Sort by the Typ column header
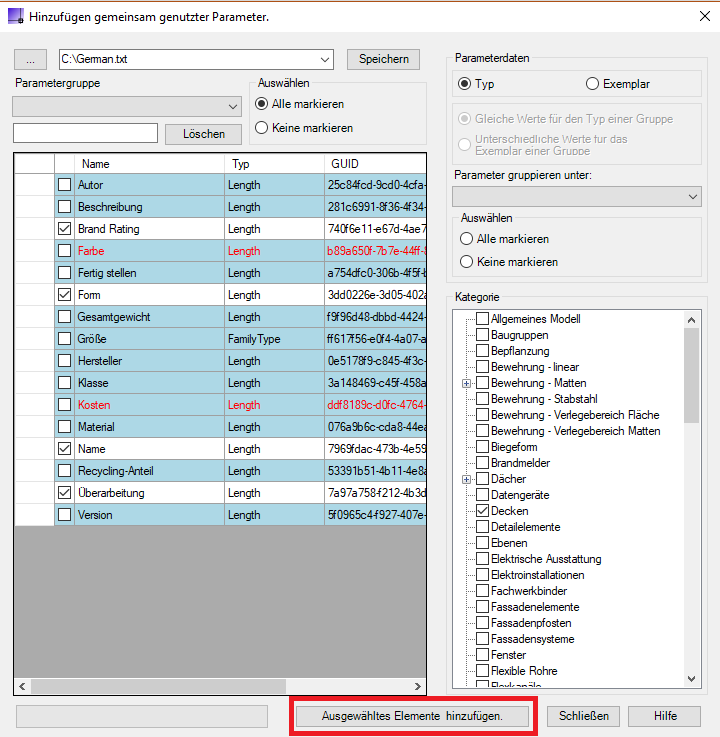The image size is (720, 737). 274,164
